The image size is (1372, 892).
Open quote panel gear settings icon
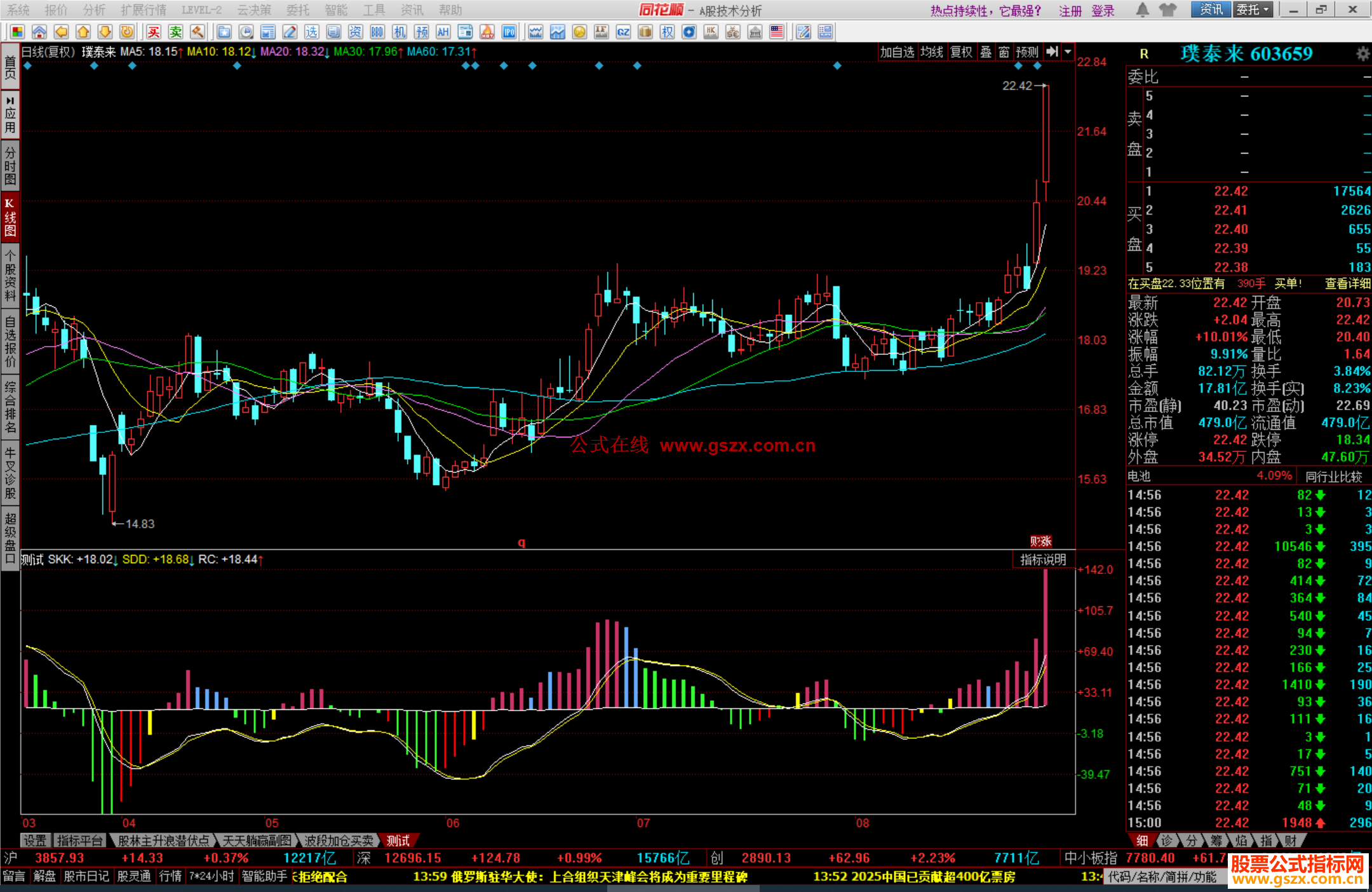[1362, 54]
